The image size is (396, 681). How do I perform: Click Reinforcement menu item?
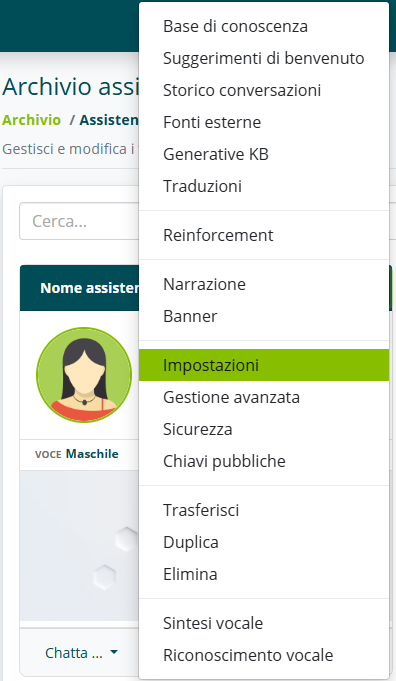(x=264, y=235)
